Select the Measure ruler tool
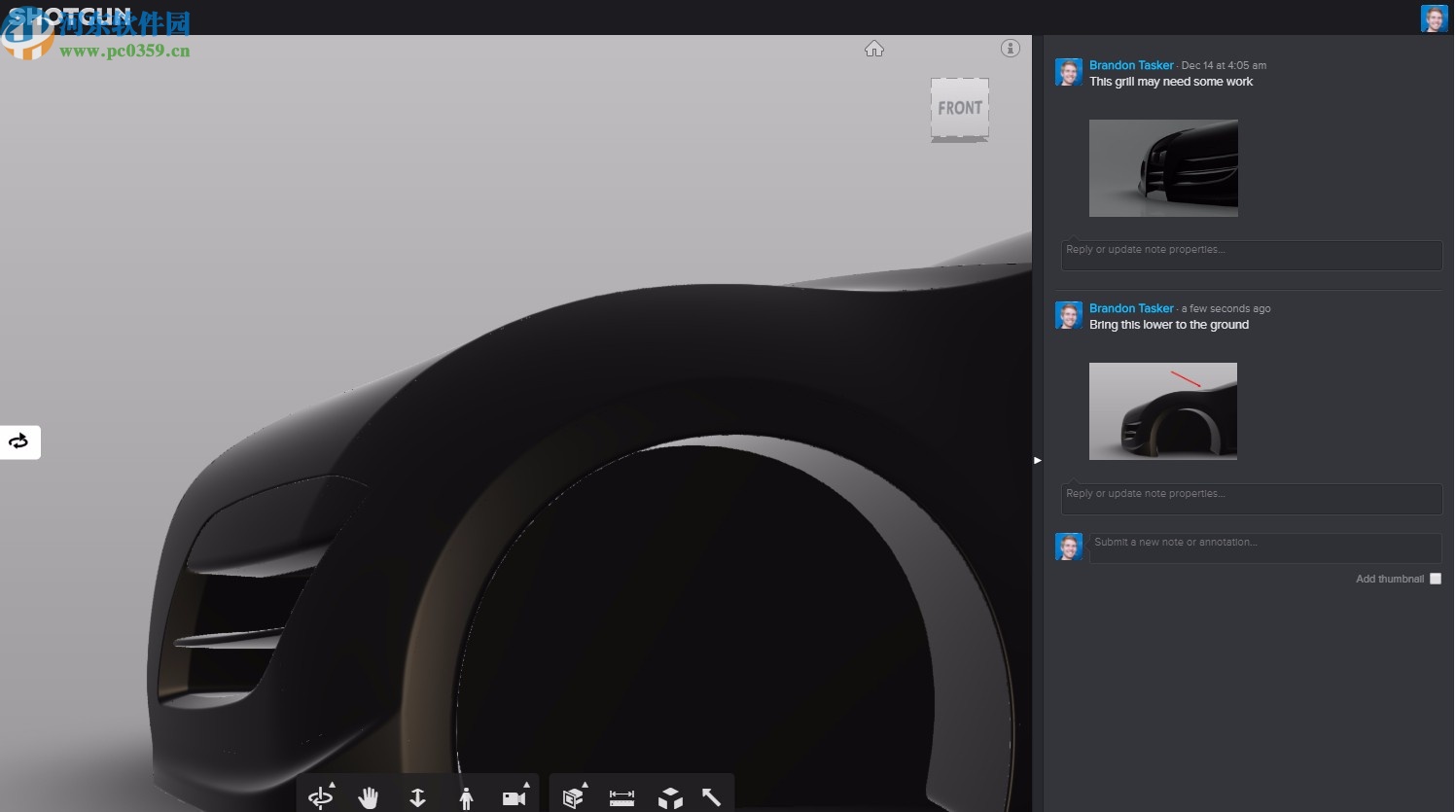Screen dimensions: 1456x812 [x=621, y=798]
